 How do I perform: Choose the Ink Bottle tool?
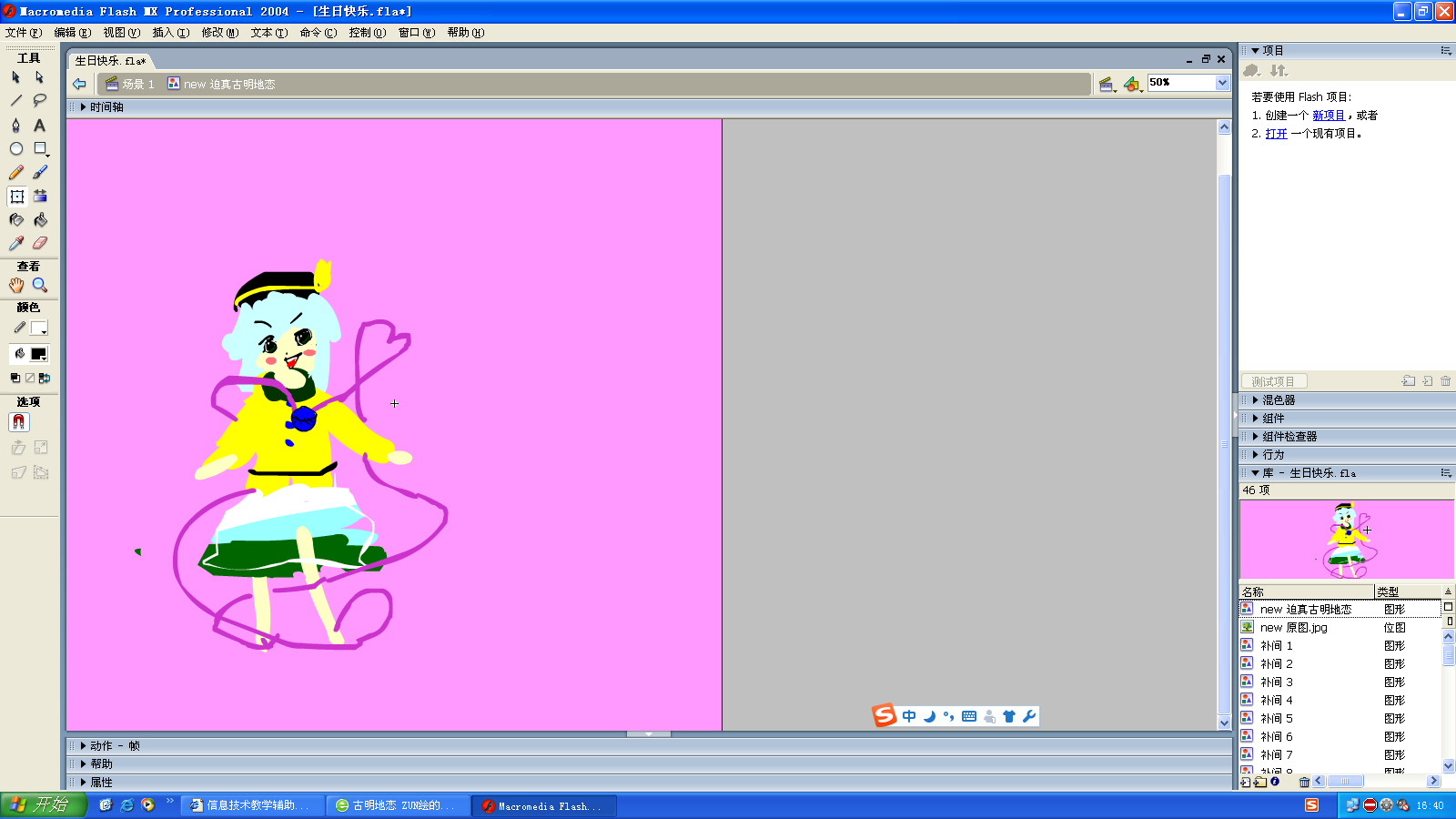tap(16, 219)
